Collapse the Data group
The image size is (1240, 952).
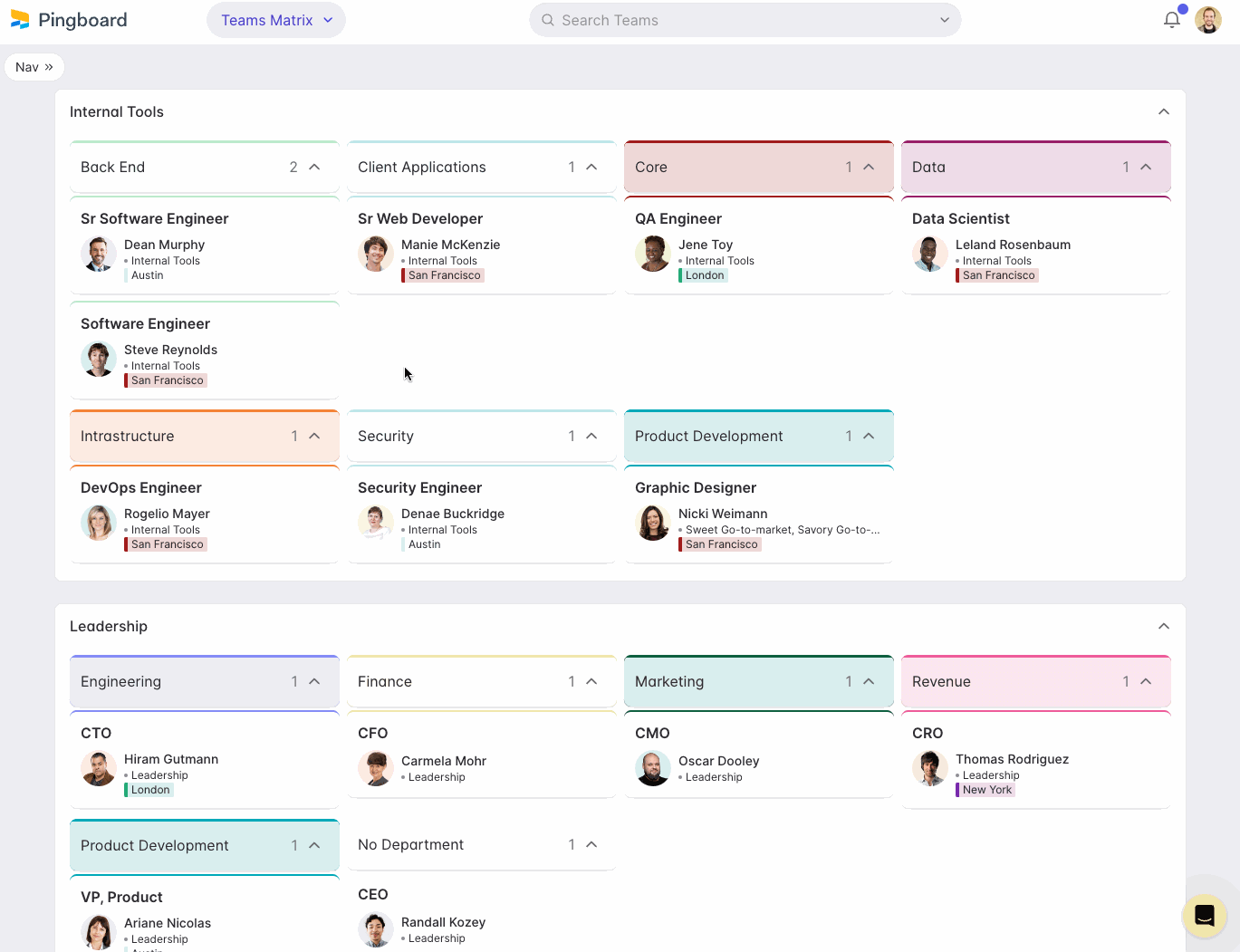click(x=1146, y=167)
